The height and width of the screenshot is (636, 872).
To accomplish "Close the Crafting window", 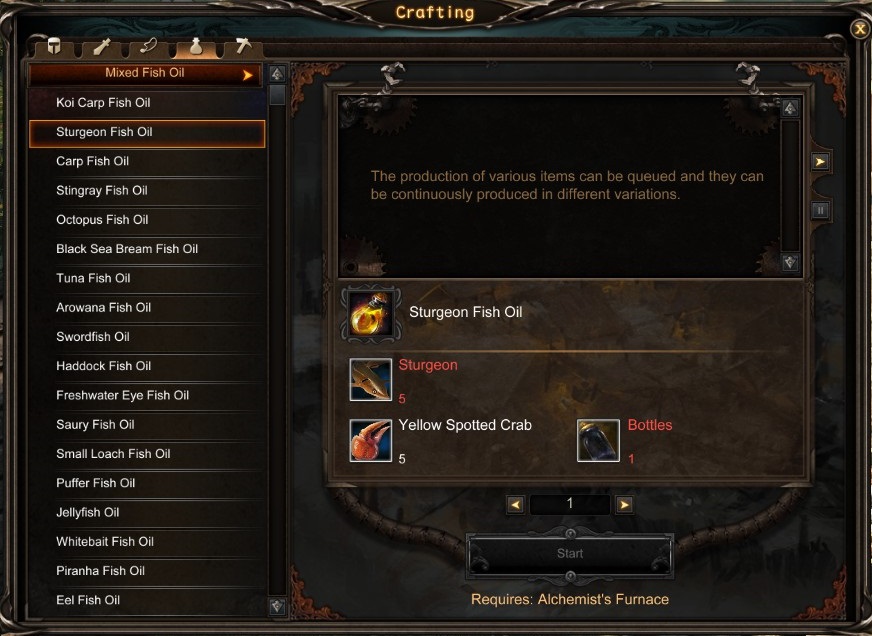I will pyautogui.click(x=859, y=29).
